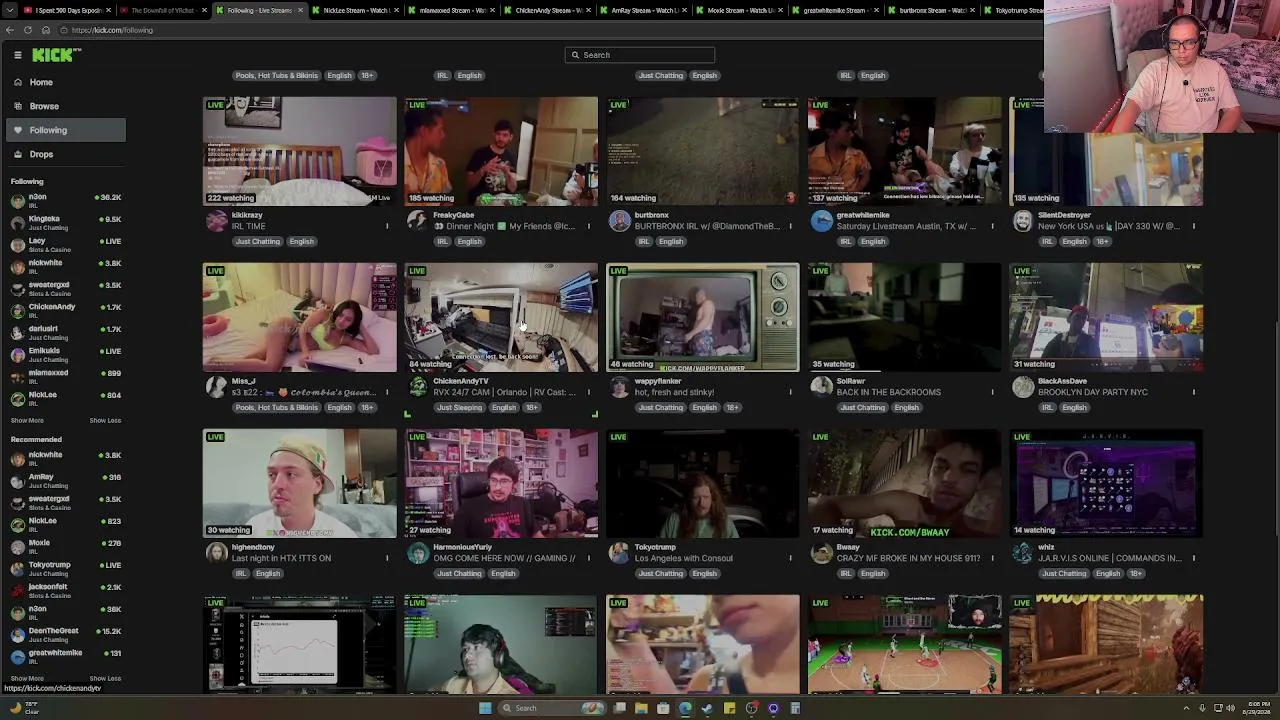Open options menu for BlackAssDave's stream
Screen dimensions: 1280x720
click(1193, 392)
